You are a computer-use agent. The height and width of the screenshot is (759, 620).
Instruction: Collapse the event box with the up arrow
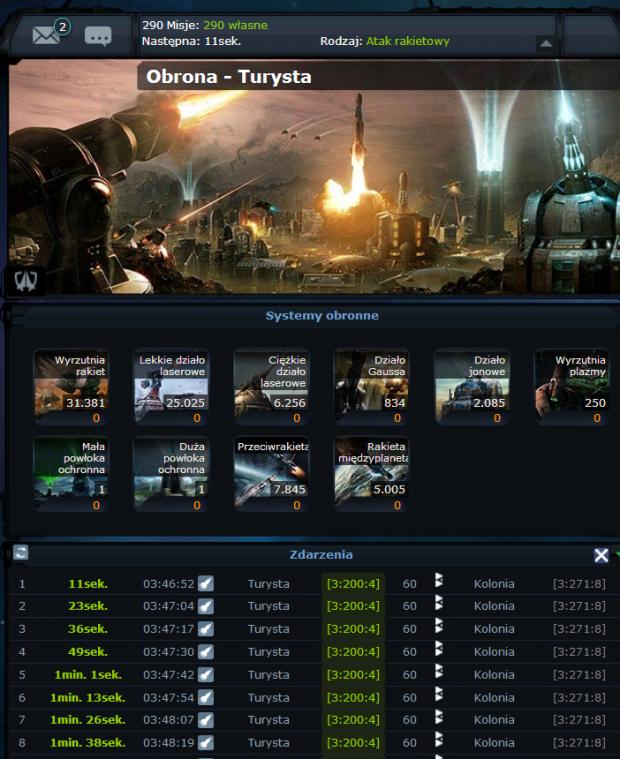[x=546, y=44]
